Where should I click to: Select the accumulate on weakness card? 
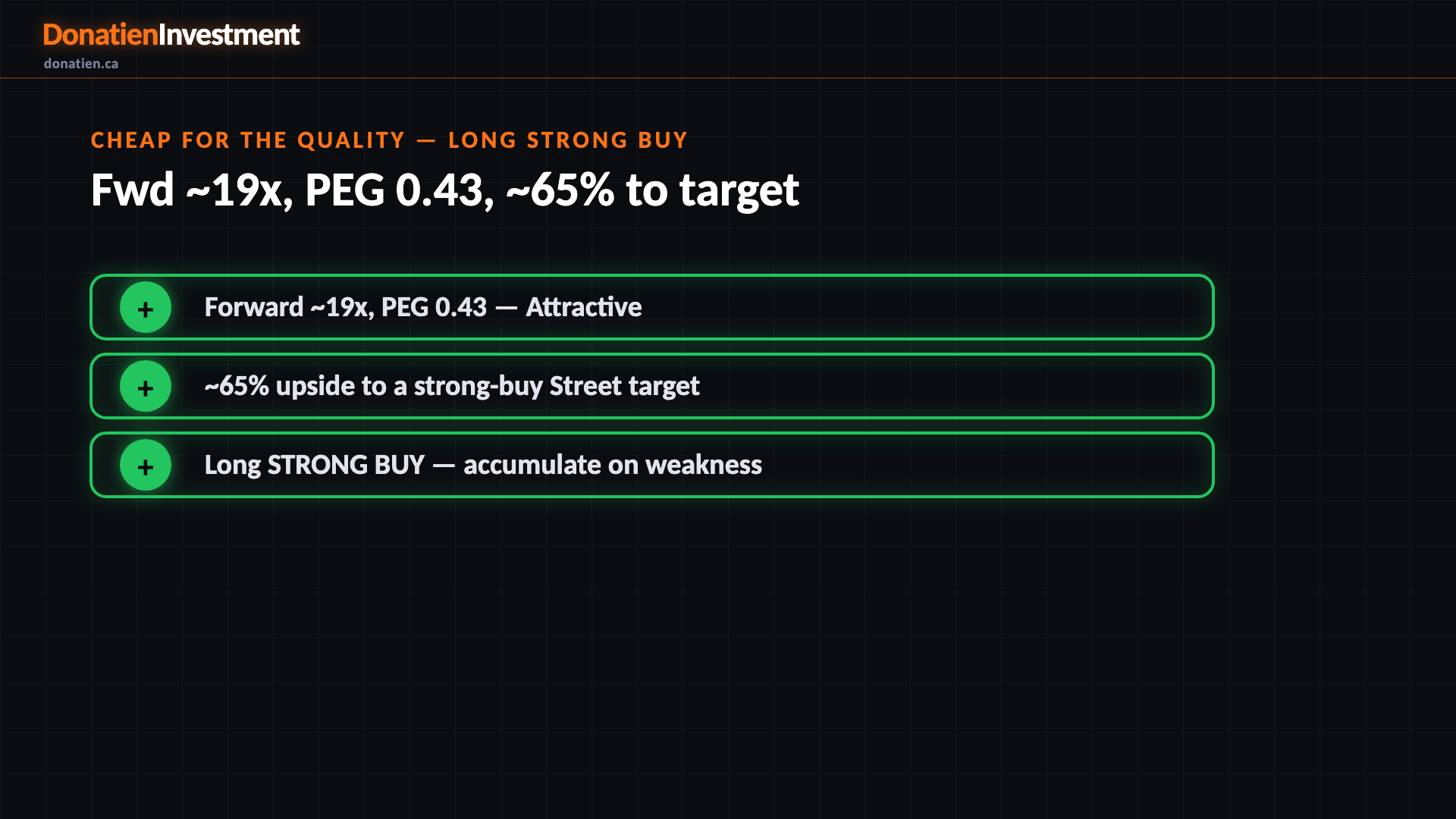652,465
